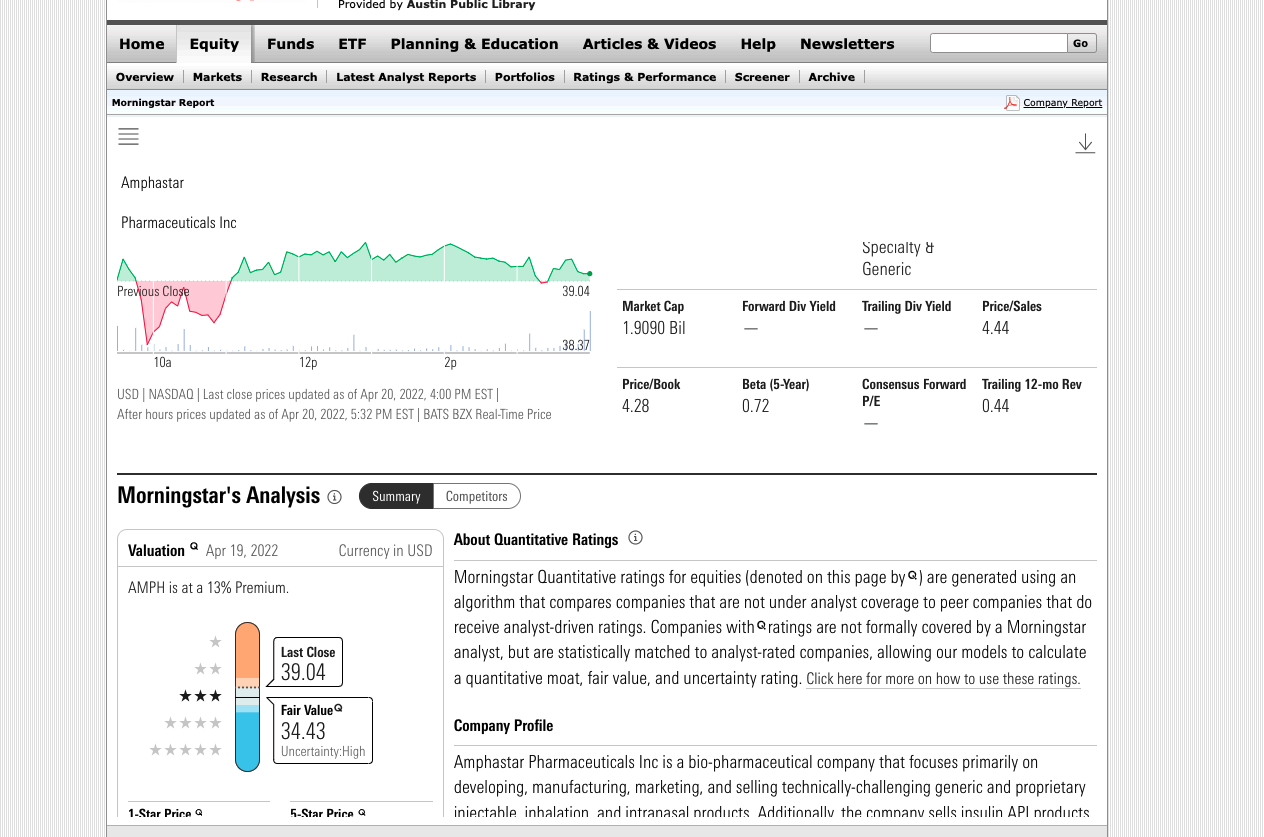Image resolution: width=1264 pixels, height=837 pixels.
Task: Click the Last Close 39.04 callout
Action: coord(308,663)
